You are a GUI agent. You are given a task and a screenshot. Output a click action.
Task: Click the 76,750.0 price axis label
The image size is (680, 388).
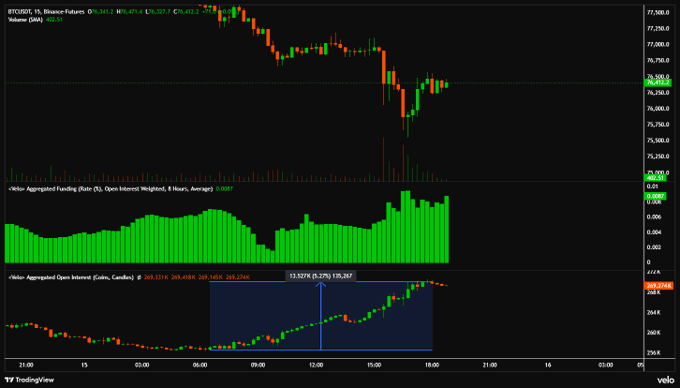pyautogui.click(x=658, y=61)
